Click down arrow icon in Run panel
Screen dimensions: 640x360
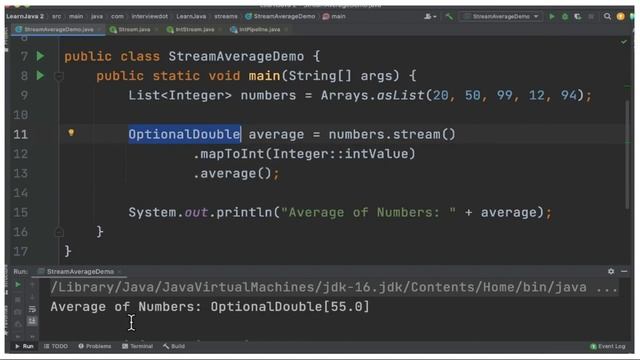point(32,297)
